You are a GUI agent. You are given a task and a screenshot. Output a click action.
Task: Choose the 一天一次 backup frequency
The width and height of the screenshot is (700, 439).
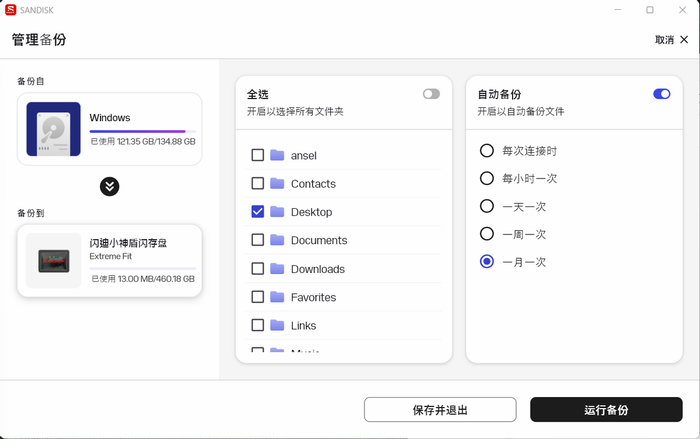(x=487, y=206)
